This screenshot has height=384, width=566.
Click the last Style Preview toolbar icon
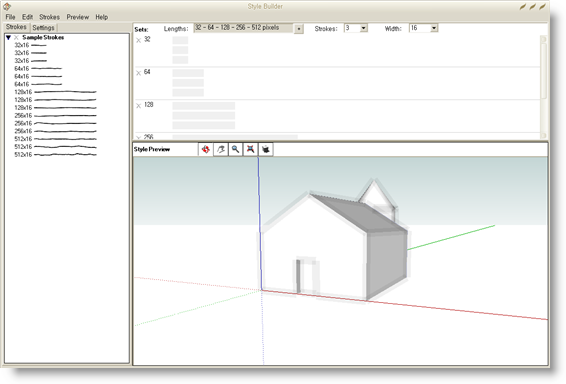click(266, 149)
